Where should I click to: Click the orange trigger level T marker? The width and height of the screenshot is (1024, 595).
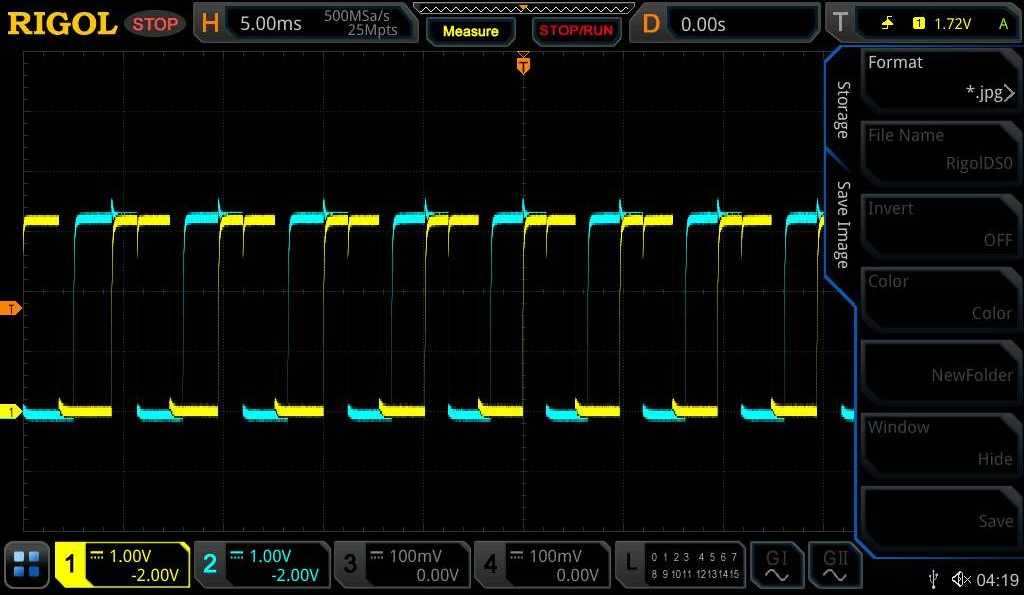(12, 308)
